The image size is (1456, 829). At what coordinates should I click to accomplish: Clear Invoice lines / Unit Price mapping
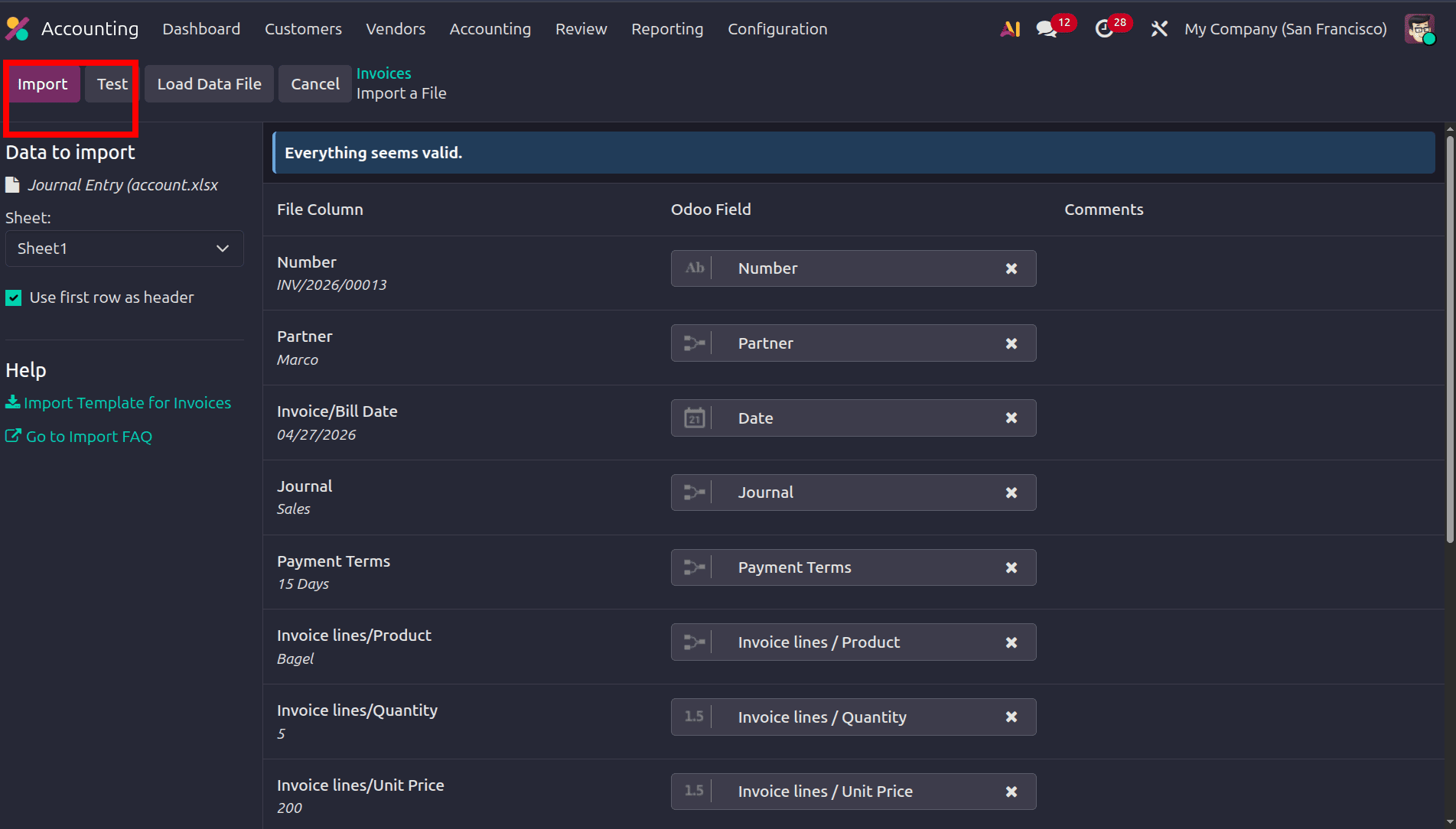click(x=1011, y=792)
